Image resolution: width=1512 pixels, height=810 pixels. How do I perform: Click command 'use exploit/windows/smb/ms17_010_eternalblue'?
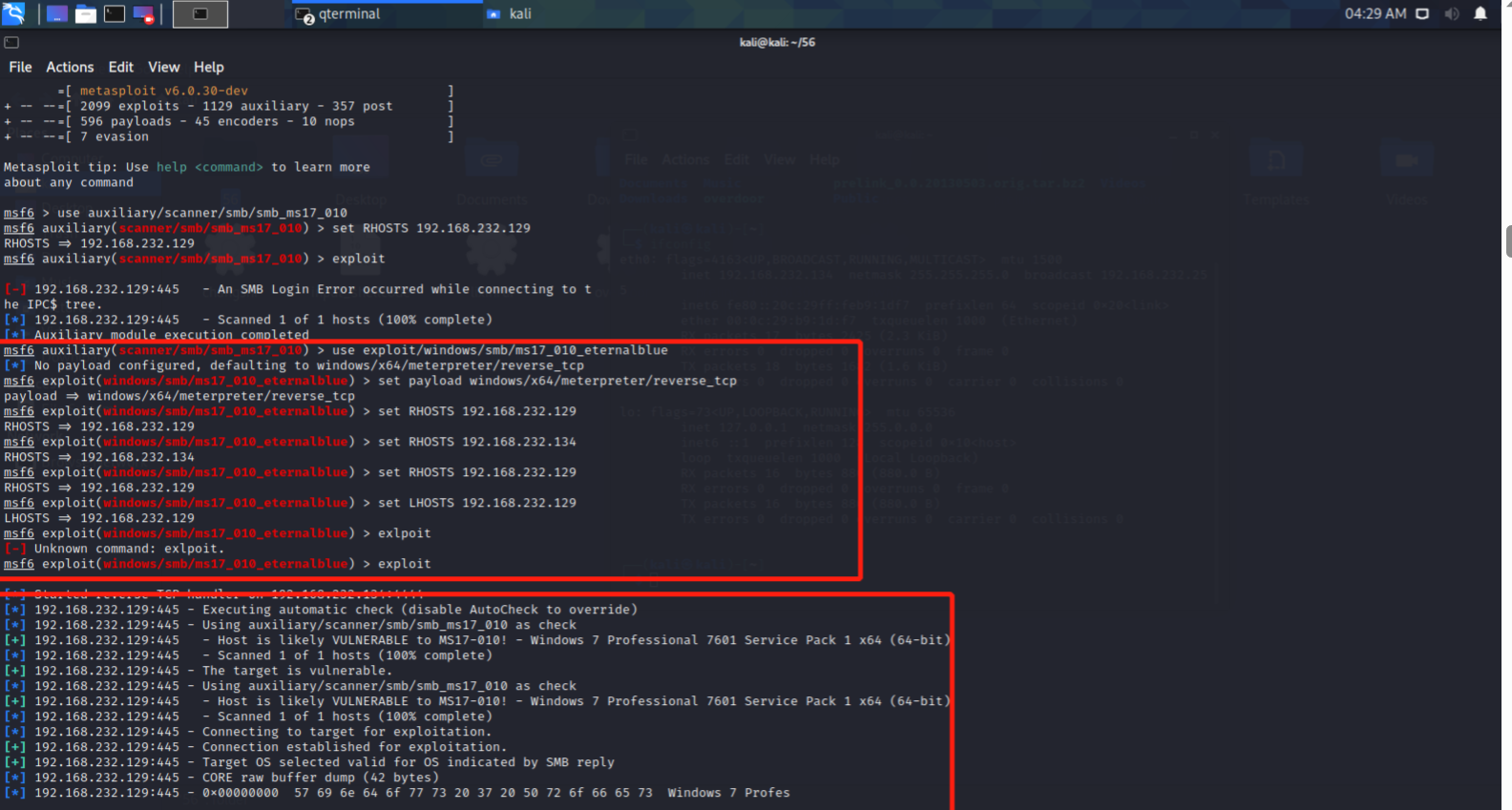[x=500, y=350]
